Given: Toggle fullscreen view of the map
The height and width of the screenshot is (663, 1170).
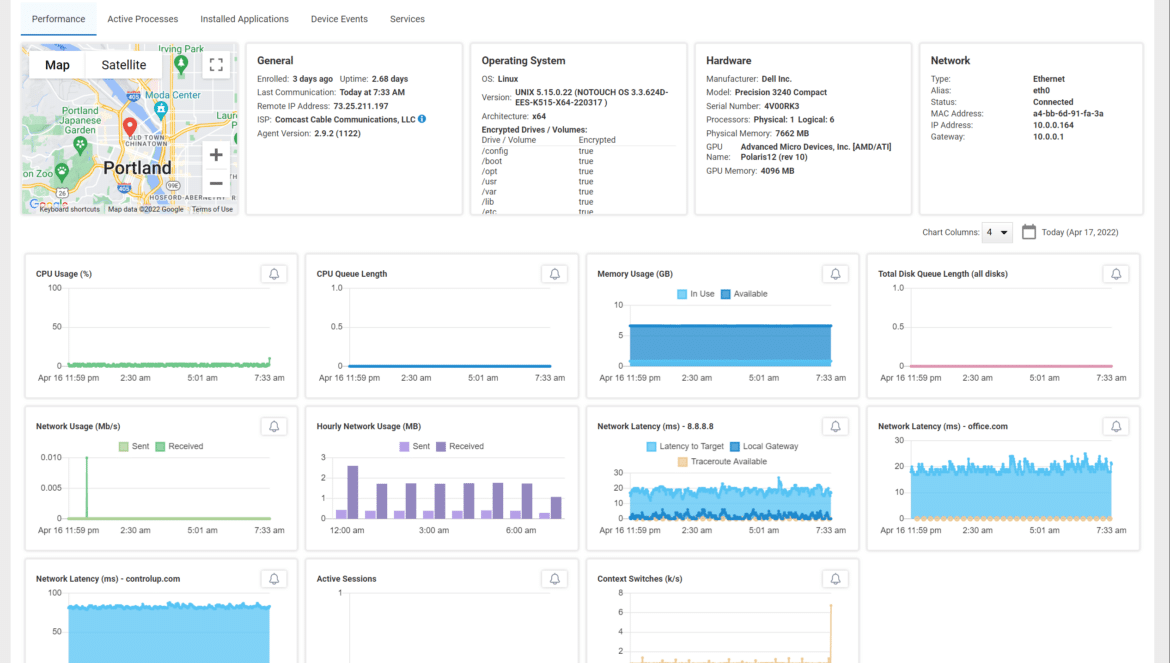Looking at the screenshot, I should pos(216,65).
